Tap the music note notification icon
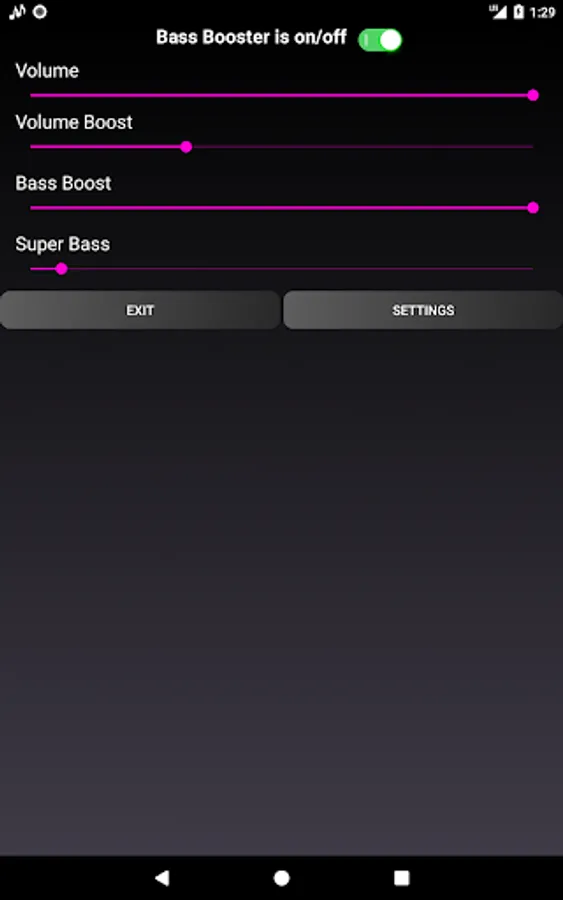The width and height of the screenshot is (563, 900). tap(18, 11)
